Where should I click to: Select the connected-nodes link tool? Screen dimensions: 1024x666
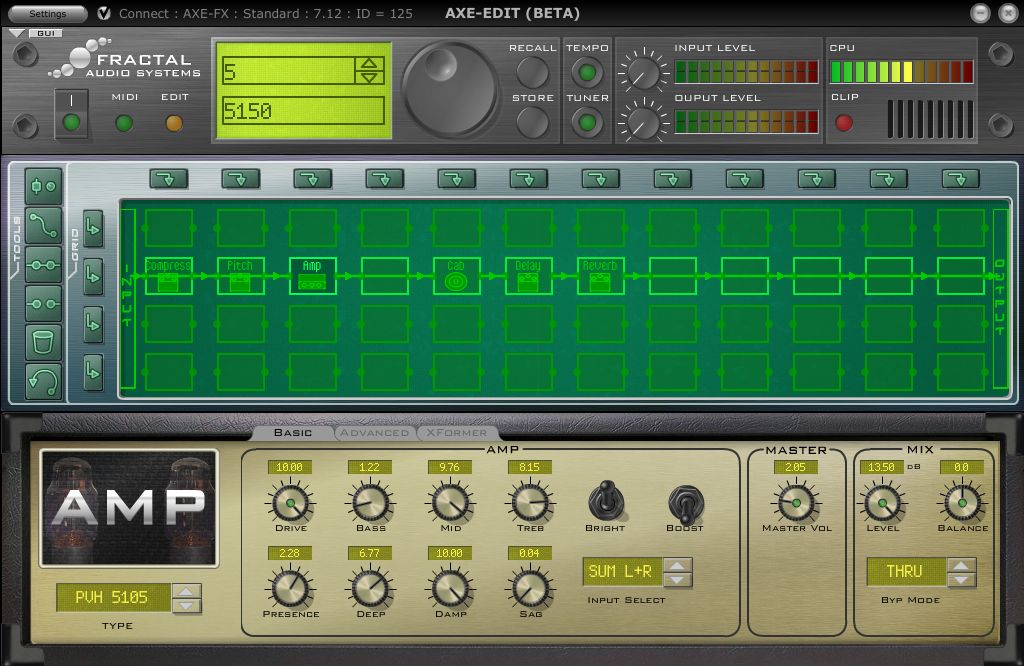(43, 264)
